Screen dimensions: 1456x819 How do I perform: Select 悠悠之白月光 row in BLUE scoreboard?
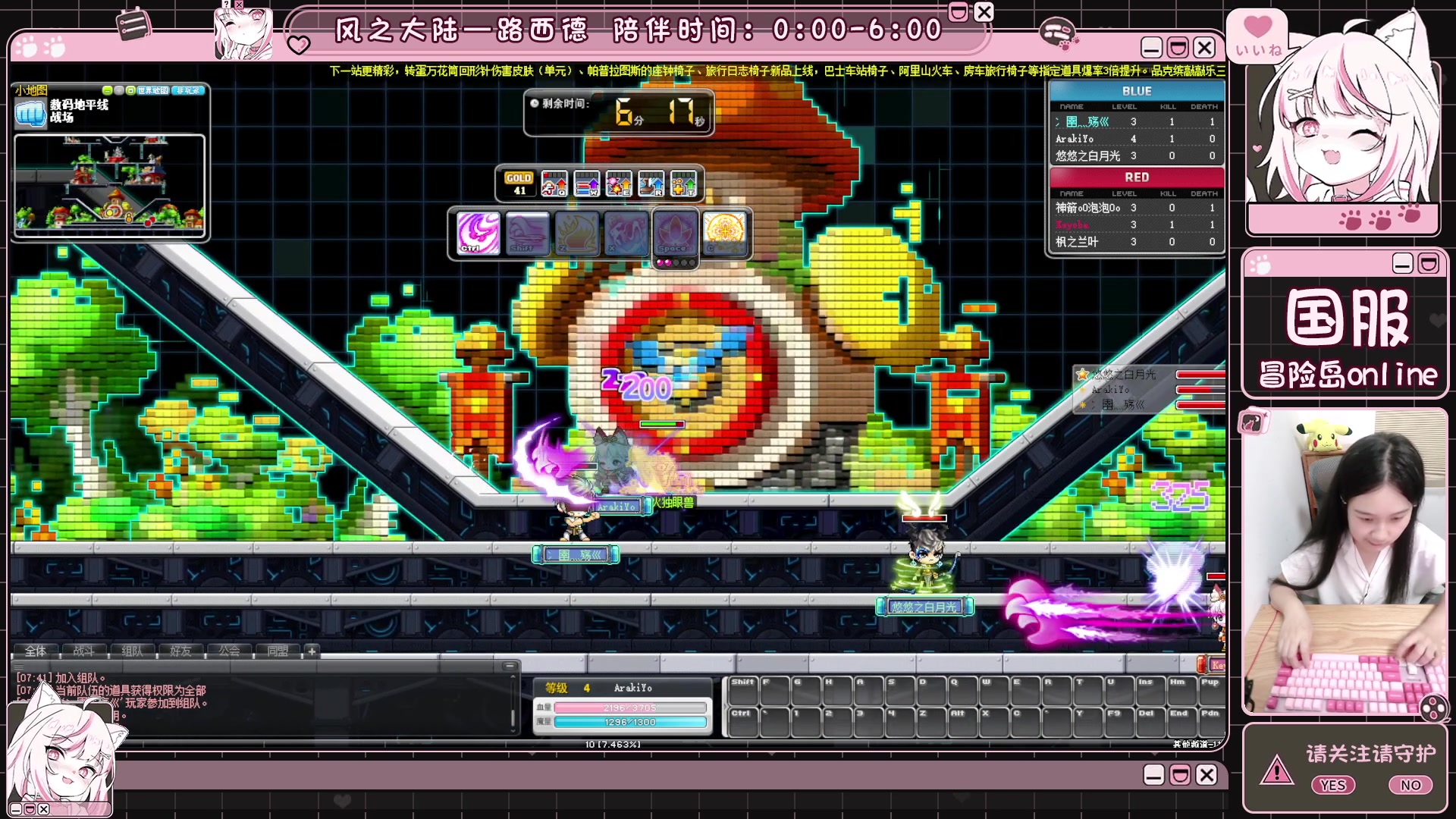(x=1137, y=156)
